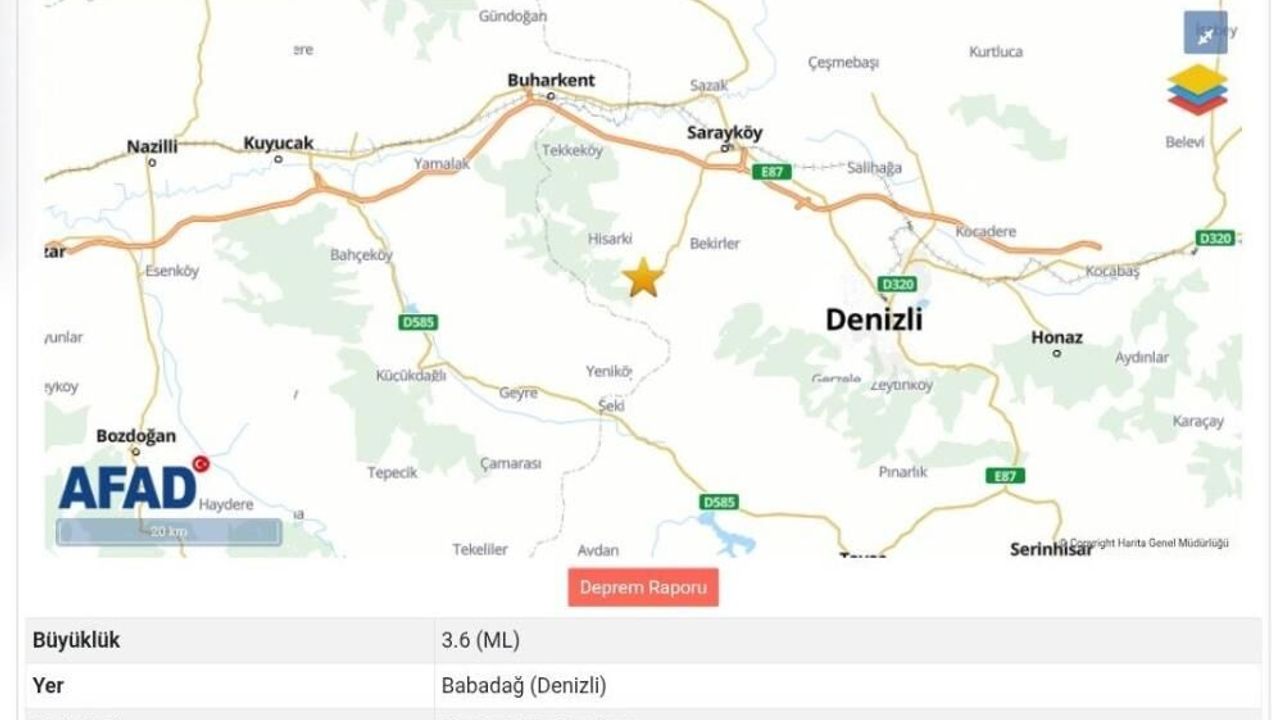The image size is (1280, 720).
Task: Click the Sarayköy town marker
Action: (x=727, y=149)
